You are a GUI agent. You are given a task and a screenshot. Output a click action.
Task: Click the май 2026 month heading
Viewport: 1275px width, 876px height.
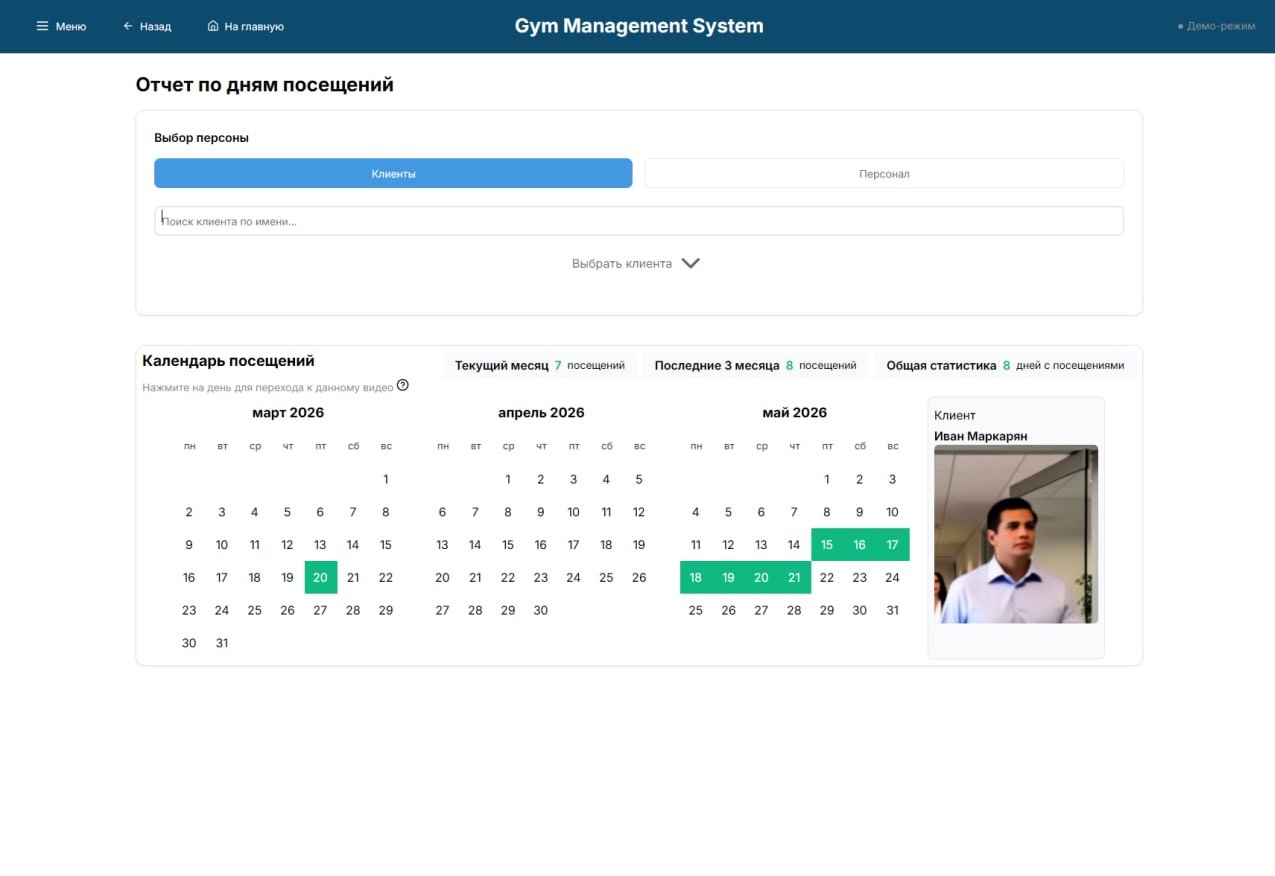pyautogui.click(x=795, y=412)
